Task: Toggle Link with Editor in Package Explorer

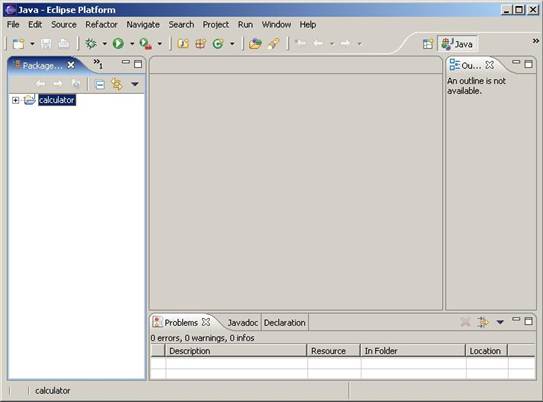Action: tap(117, 84)
